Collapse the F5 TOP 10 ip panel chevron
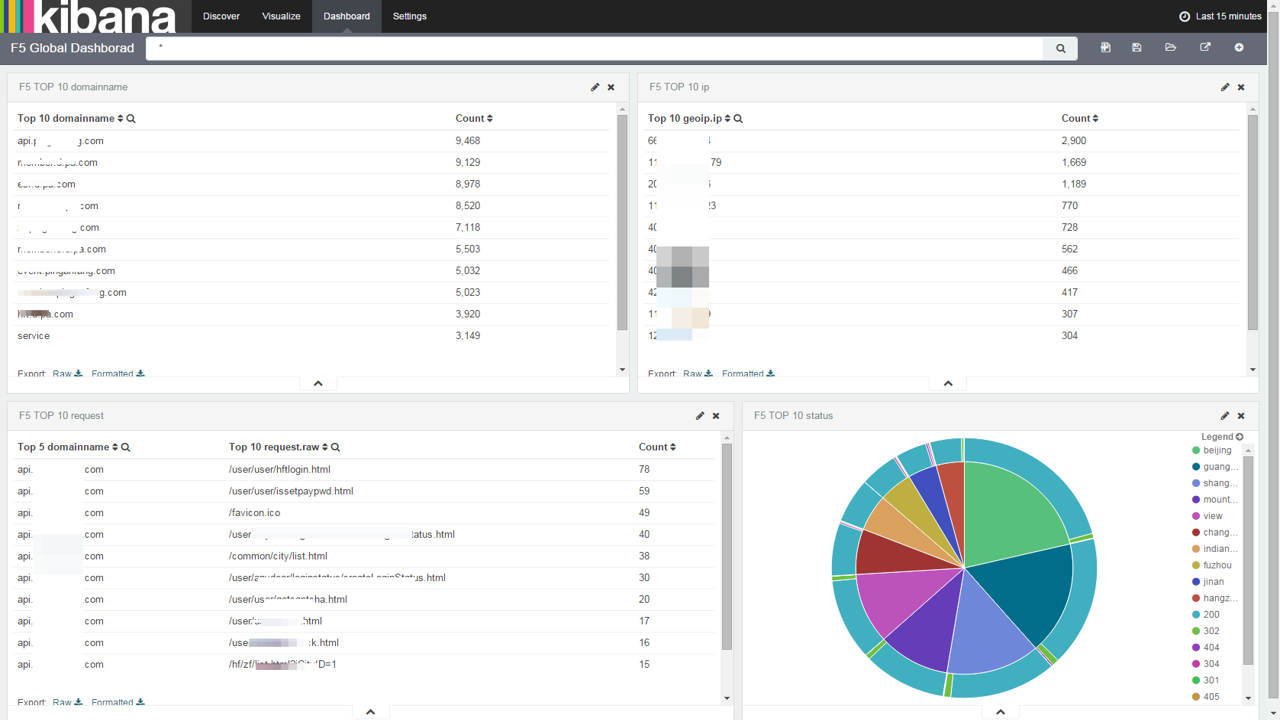 click(948, 383)
